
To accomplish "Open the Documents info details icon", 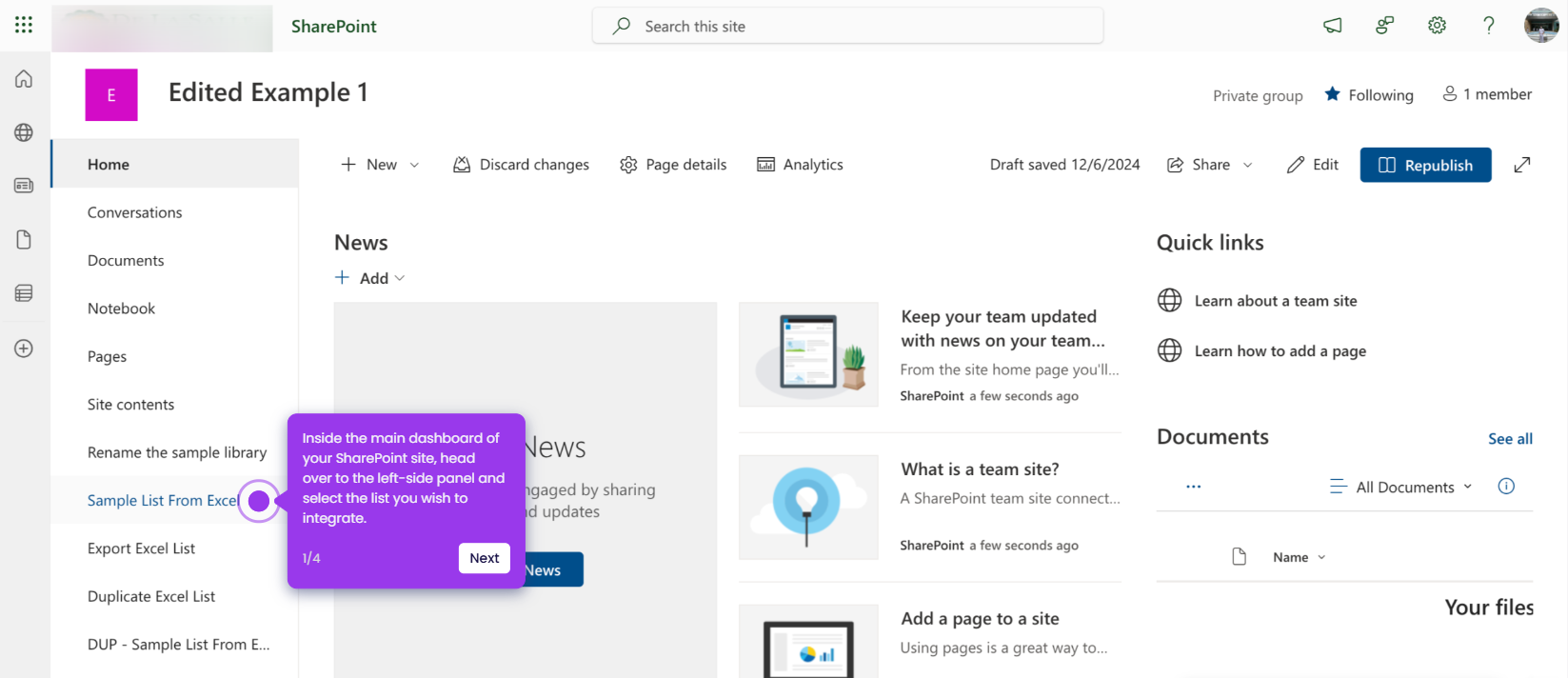I will pyautogui.click(x=1506, y=487).
